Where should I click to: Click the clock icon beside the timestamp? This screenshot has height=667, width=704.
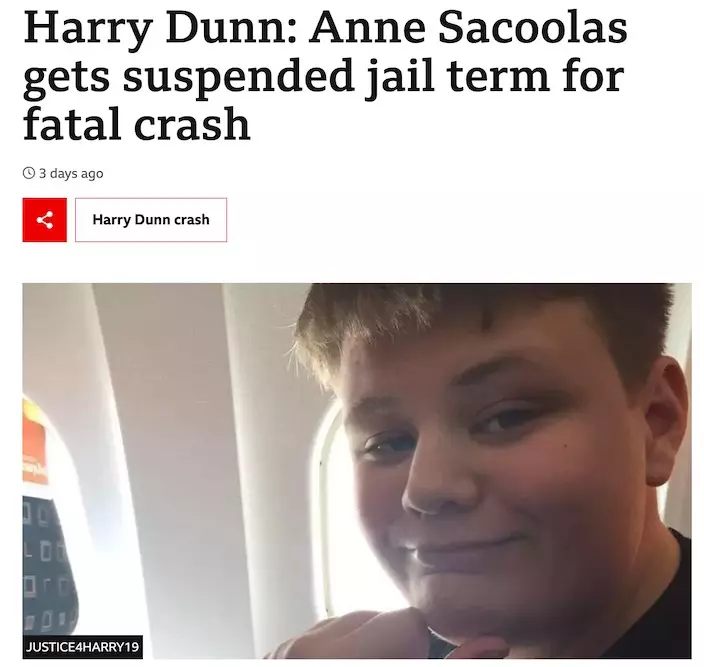29,173
